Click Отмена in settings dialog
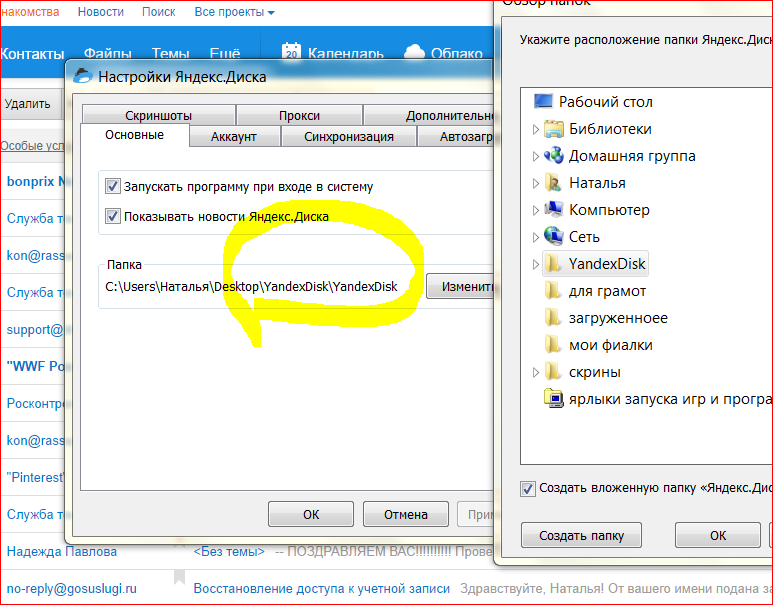This screenshot has width=773, height=605. (406, 514)
